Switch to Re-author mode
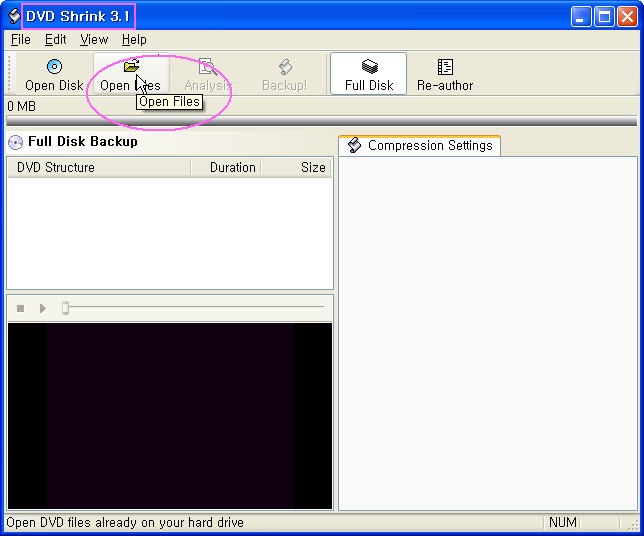This screenshot has width=644, height=536. [x=445, y=74]
